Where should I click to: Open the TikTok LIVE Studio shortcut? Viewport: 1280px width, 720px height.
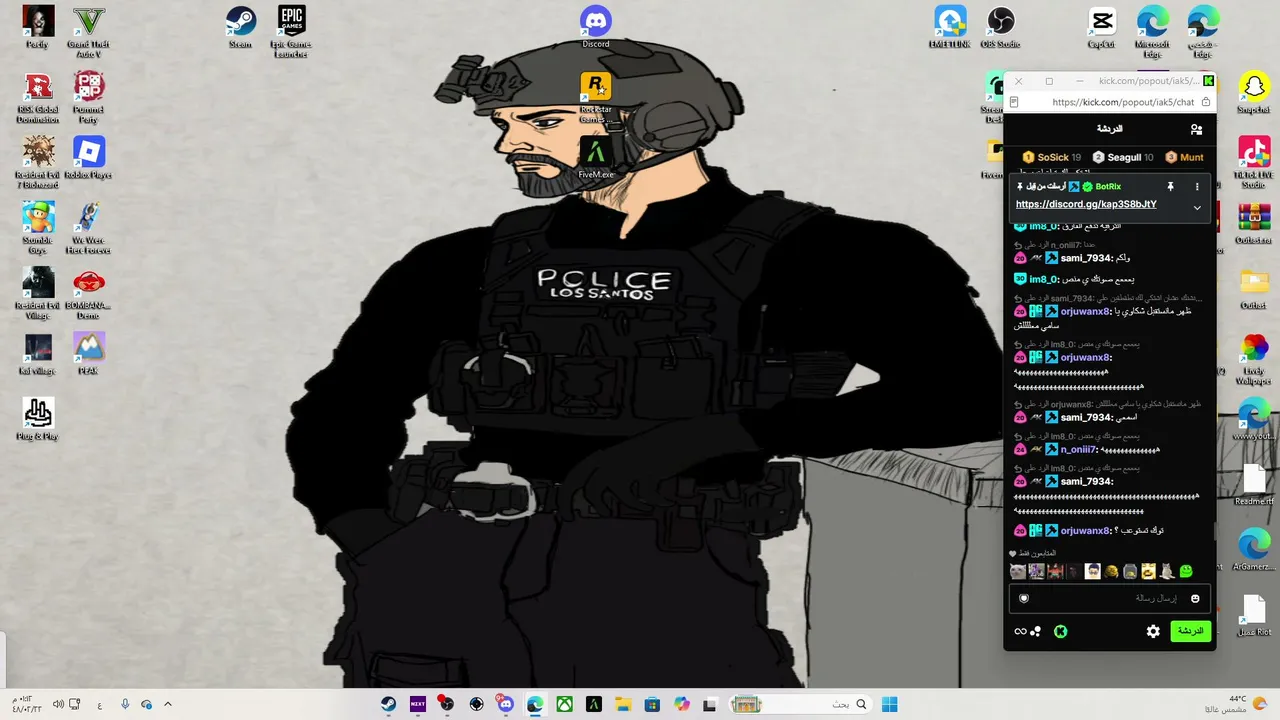pos(1253,163)
